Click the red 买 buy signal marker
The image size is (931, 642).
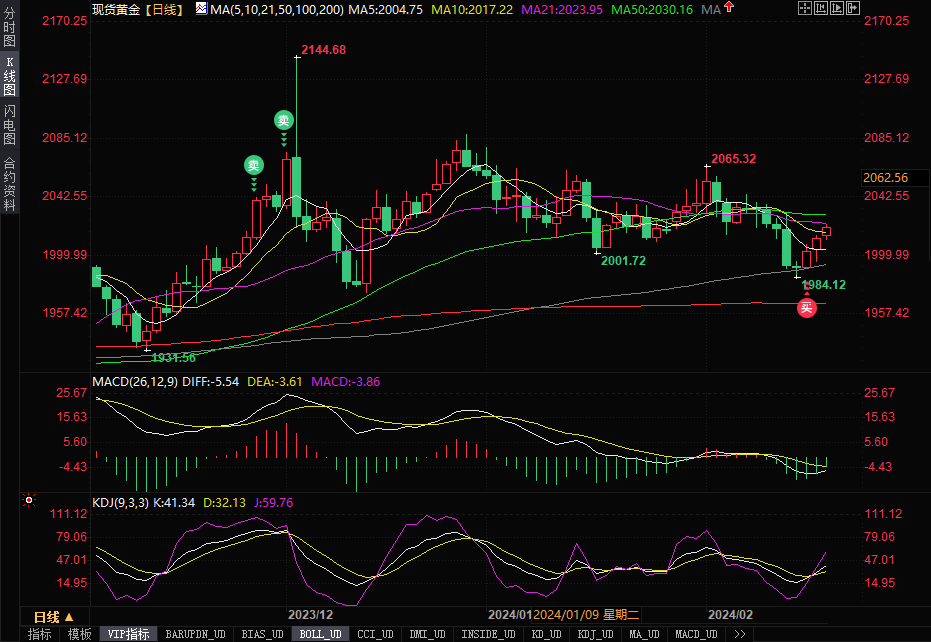tap(806, 308)
